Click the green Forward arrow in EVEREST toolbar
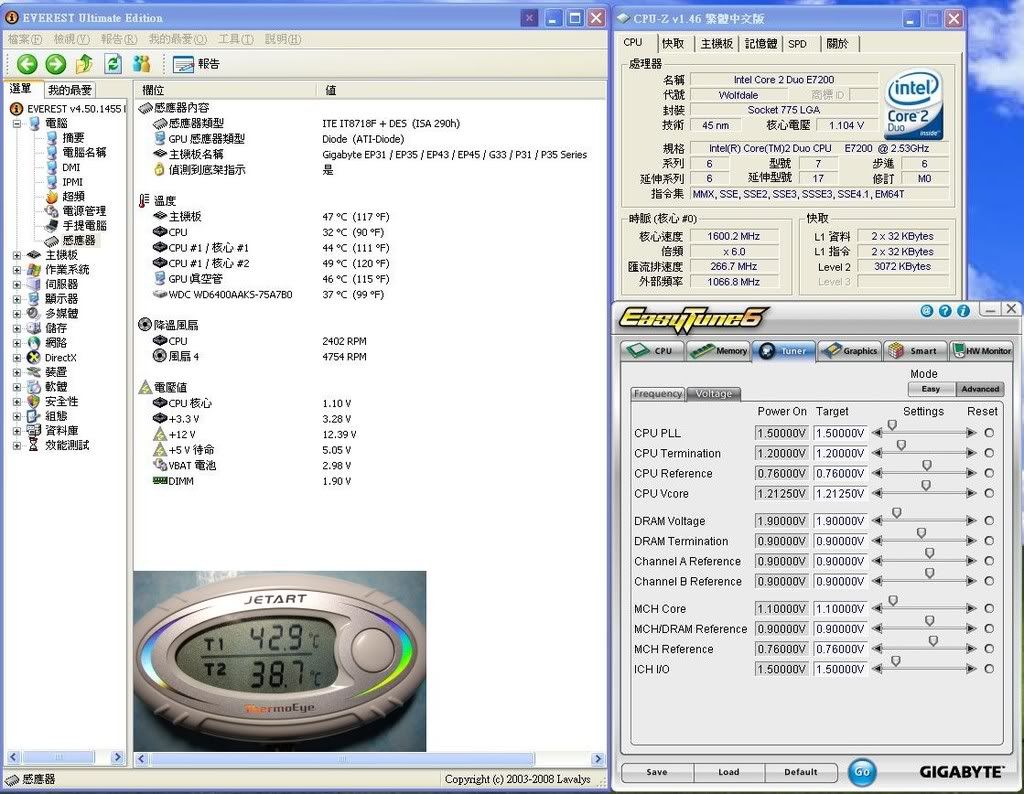This screenshot has width=1024, height=794. tap(56, 64)
